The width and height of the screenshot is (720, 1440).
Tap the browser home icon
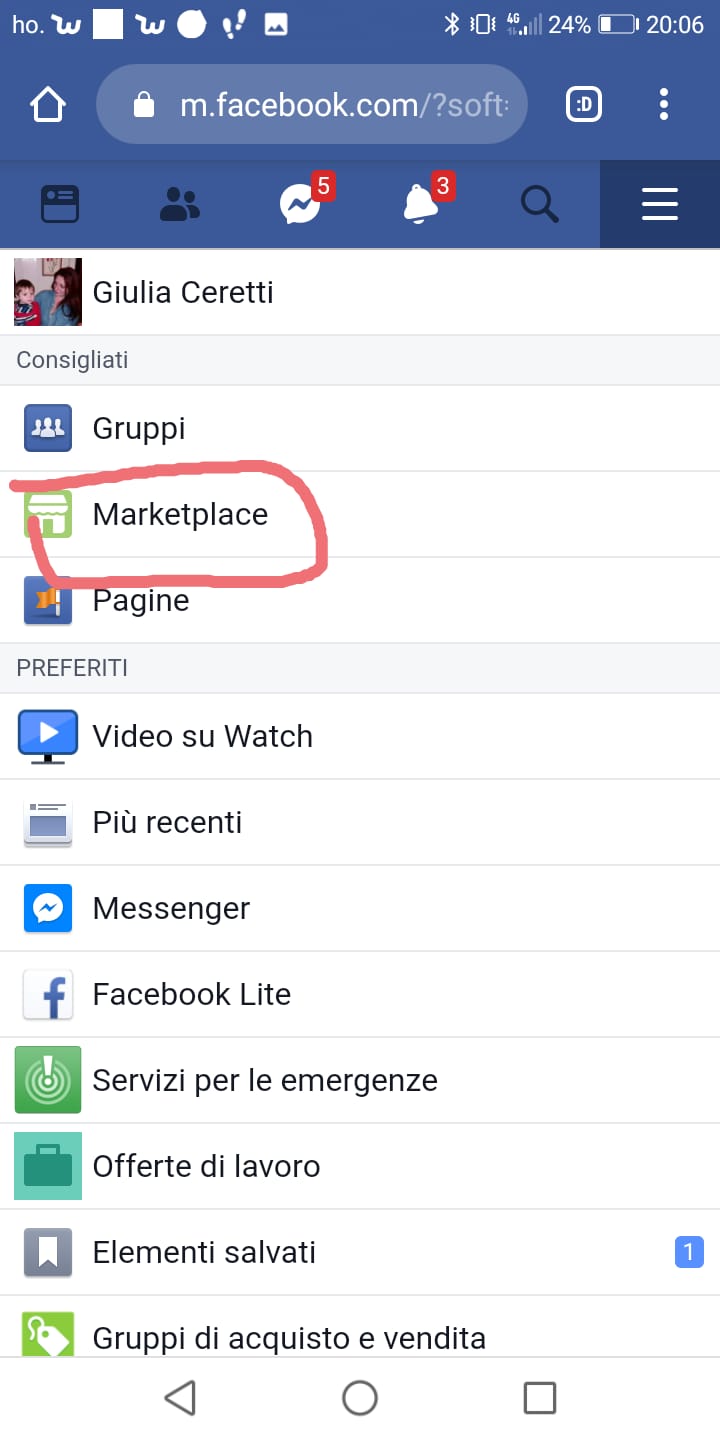tap(47, 104)
